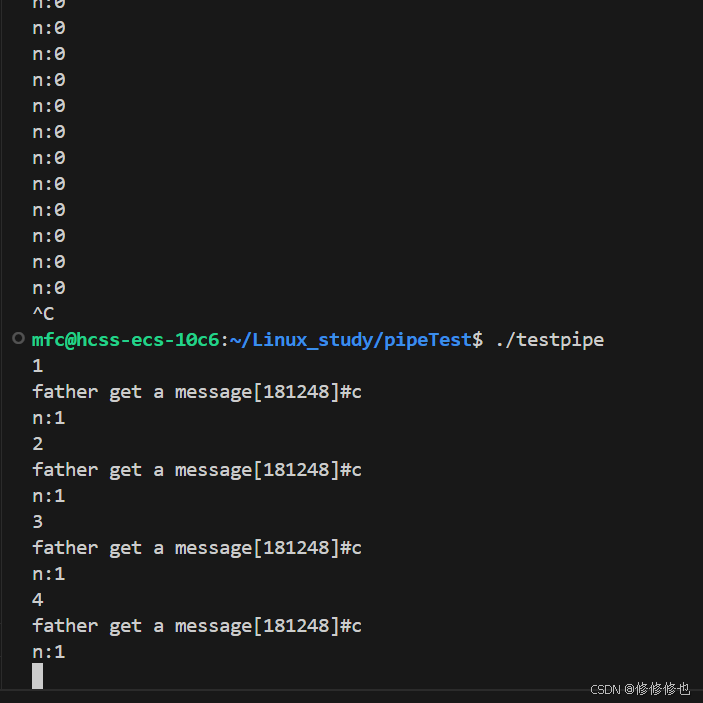Click the father message line below 1
This screenshot has height=703, width=703.
[x=197, y=392]
